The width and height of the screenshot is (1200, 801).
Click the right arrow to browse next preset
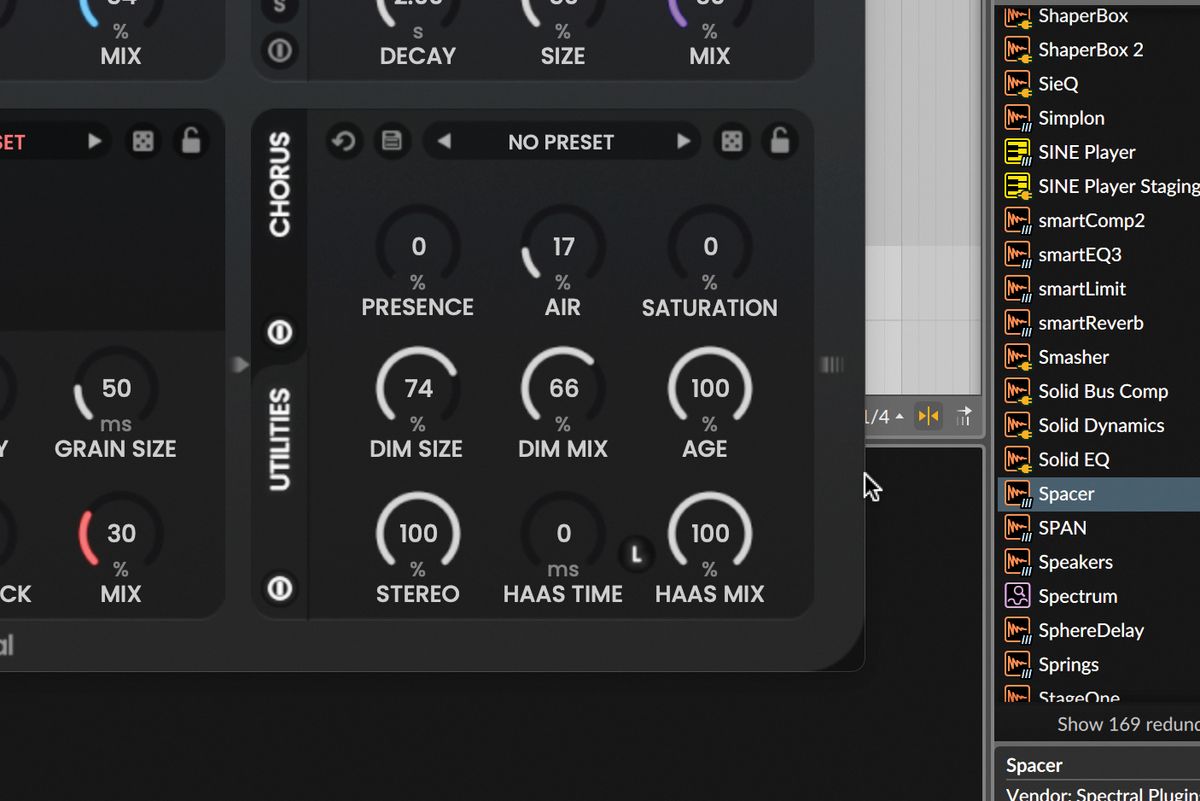click(x=685, y=141)
